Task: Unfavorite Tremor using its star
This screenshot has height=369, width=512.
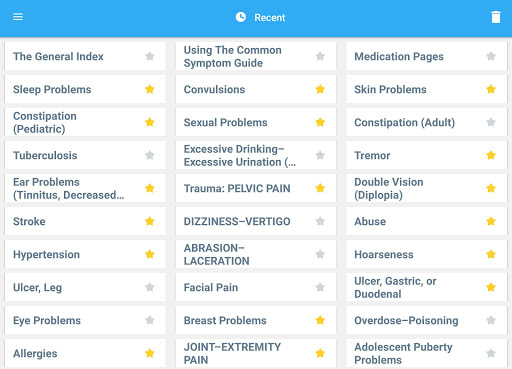Action: point(491,155)
